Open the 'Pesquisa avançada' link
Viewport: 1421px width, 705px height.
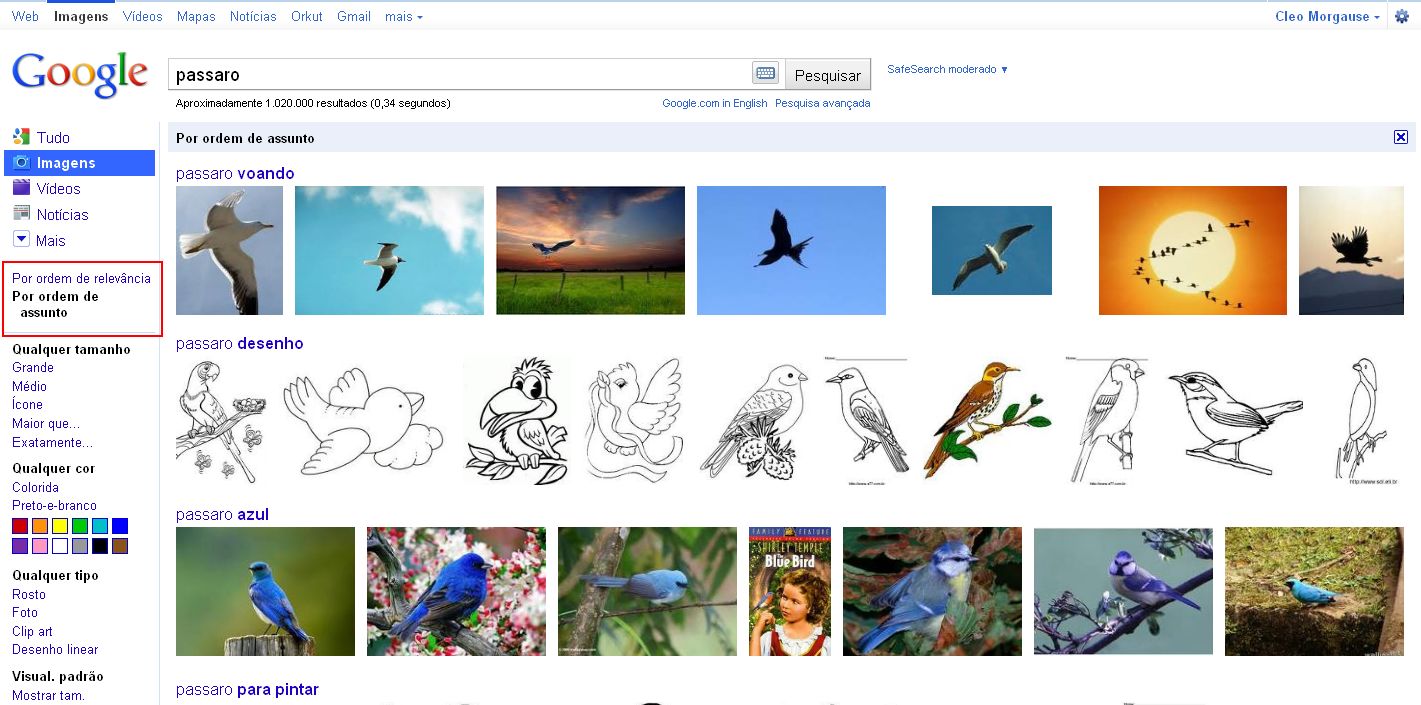(822, 103)
